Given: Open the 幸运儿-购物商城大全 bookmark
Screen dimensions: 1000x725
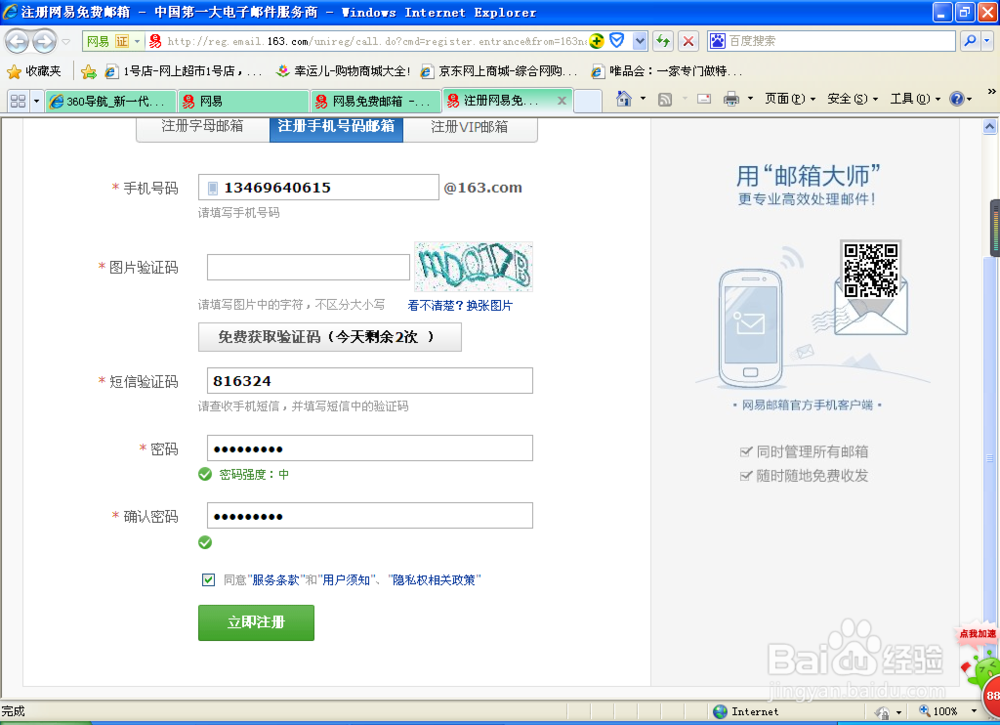Looking at the screenshot, I should pyautogui.click(x=343, y=71).
